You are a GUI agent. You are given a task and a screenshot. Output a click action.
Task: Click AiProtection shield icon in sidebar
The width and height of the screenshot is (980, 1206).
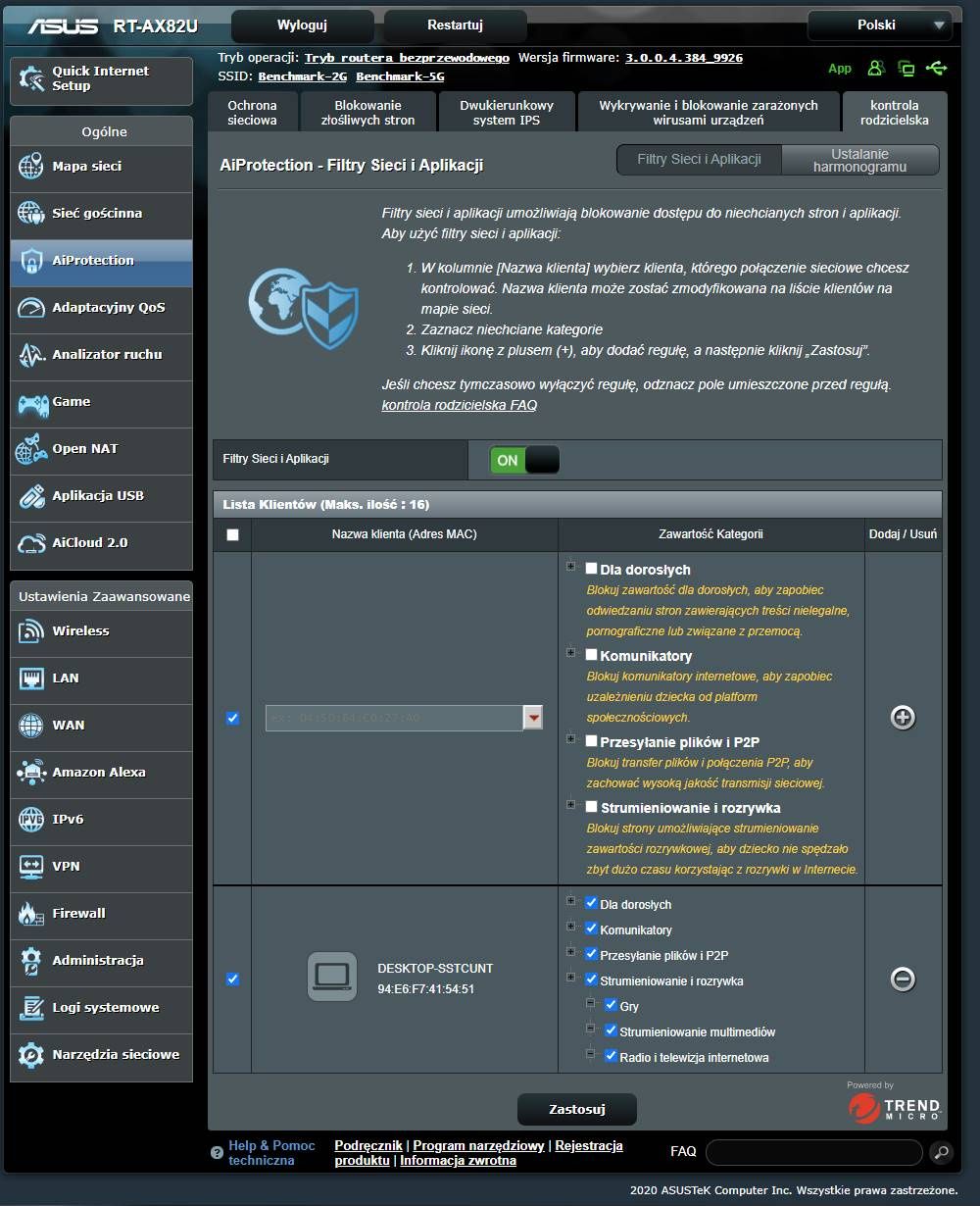coord(31,261)
